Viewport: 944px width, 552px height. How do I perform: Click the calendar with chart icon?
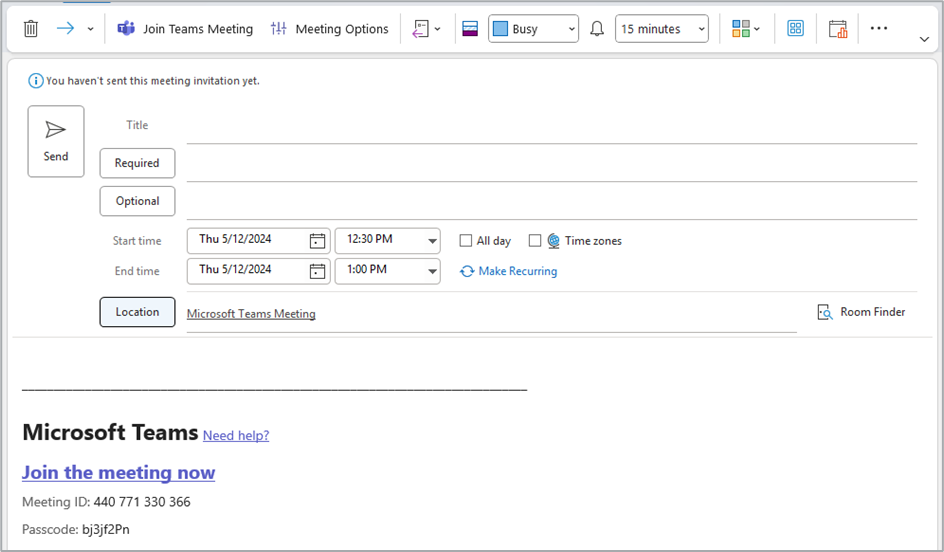837,28
